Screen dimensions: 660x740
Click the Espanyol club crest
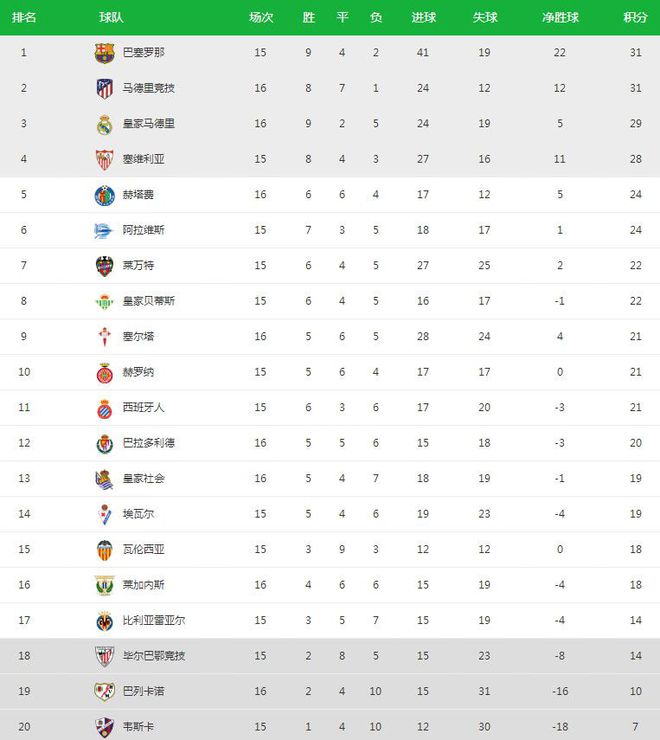(x=104, y=408)
